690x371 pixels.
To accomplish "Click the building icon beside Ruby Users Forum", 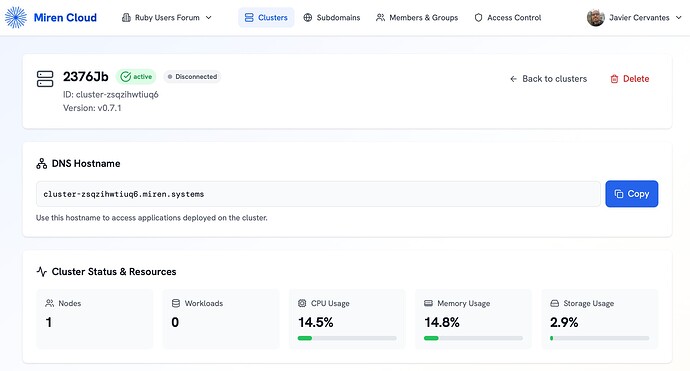I will (126, 18).
